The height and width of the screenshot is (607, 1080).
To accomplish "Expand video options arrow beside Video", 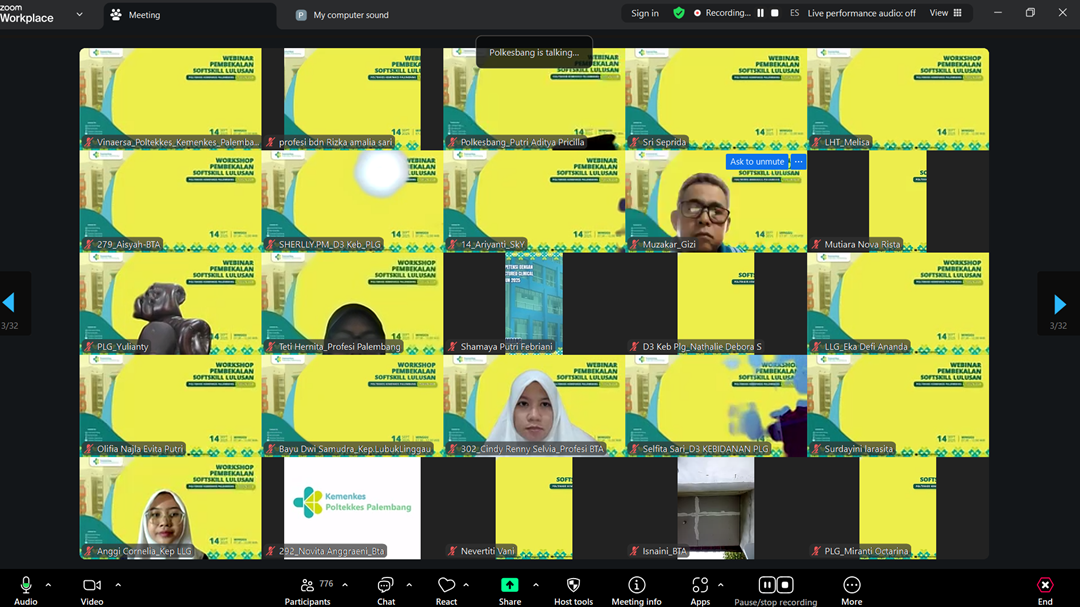I will (x=118, y=585).
